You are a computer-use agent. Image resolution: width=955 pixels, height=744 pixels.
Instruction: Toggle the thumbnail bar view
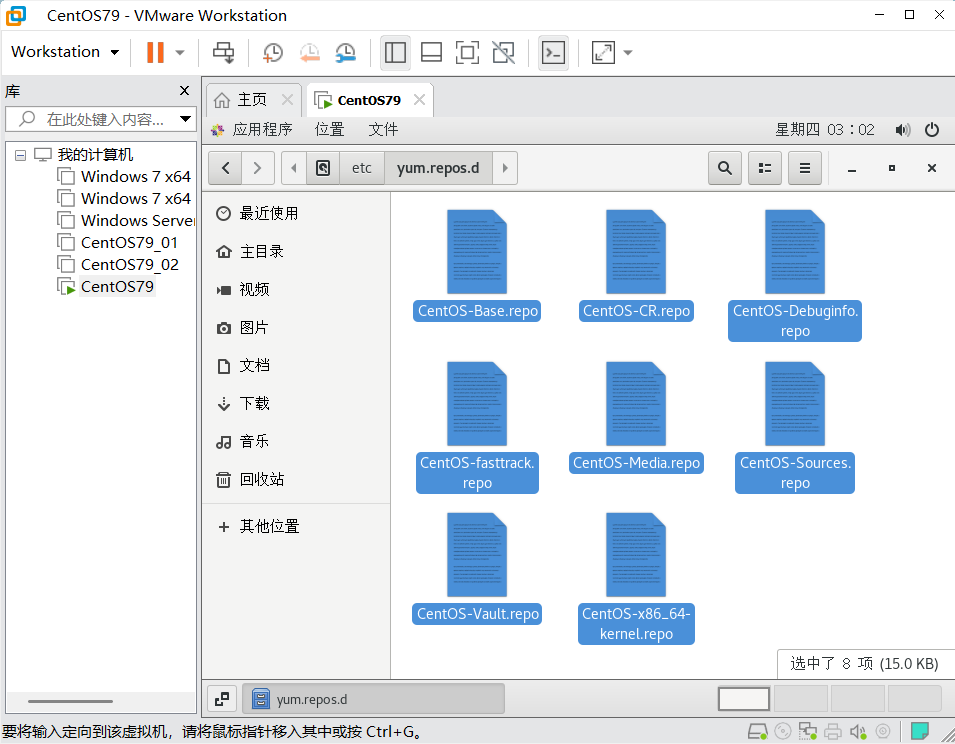click(431, 52)
